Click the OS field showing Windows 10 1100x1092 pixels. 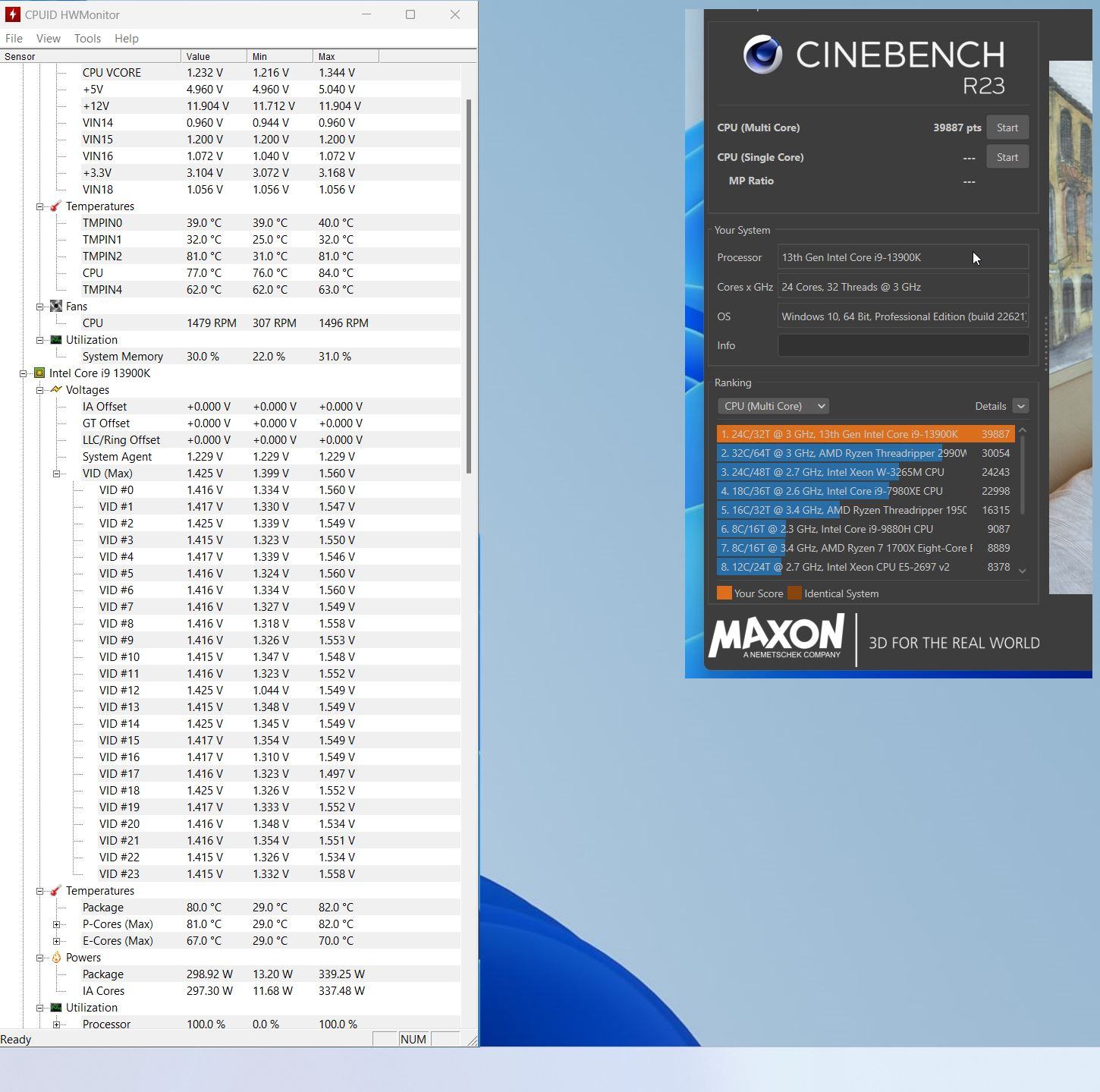(904, 316)
